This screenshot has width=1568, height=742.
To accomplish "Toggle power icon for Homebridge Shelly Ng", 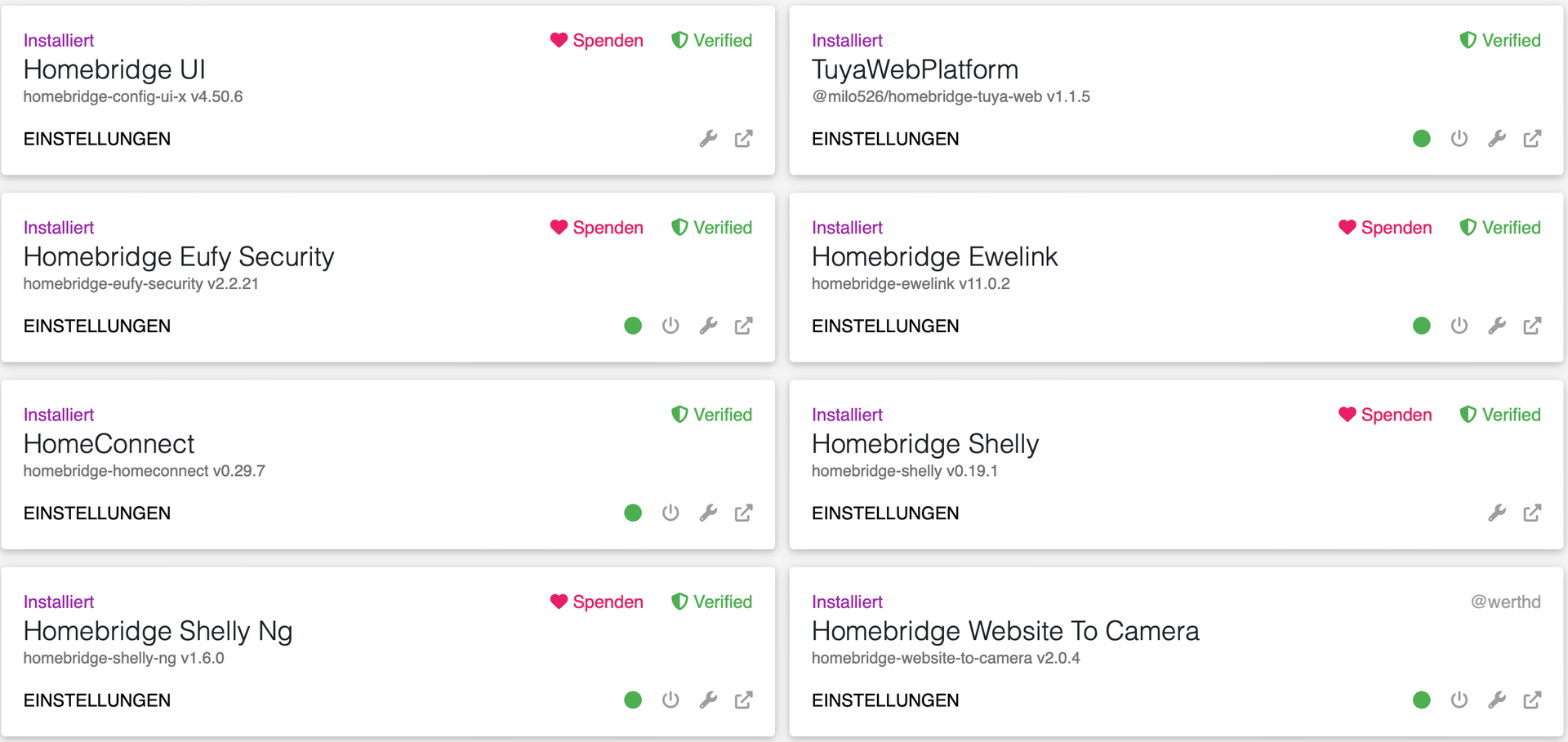I will (x=670, y=700).
